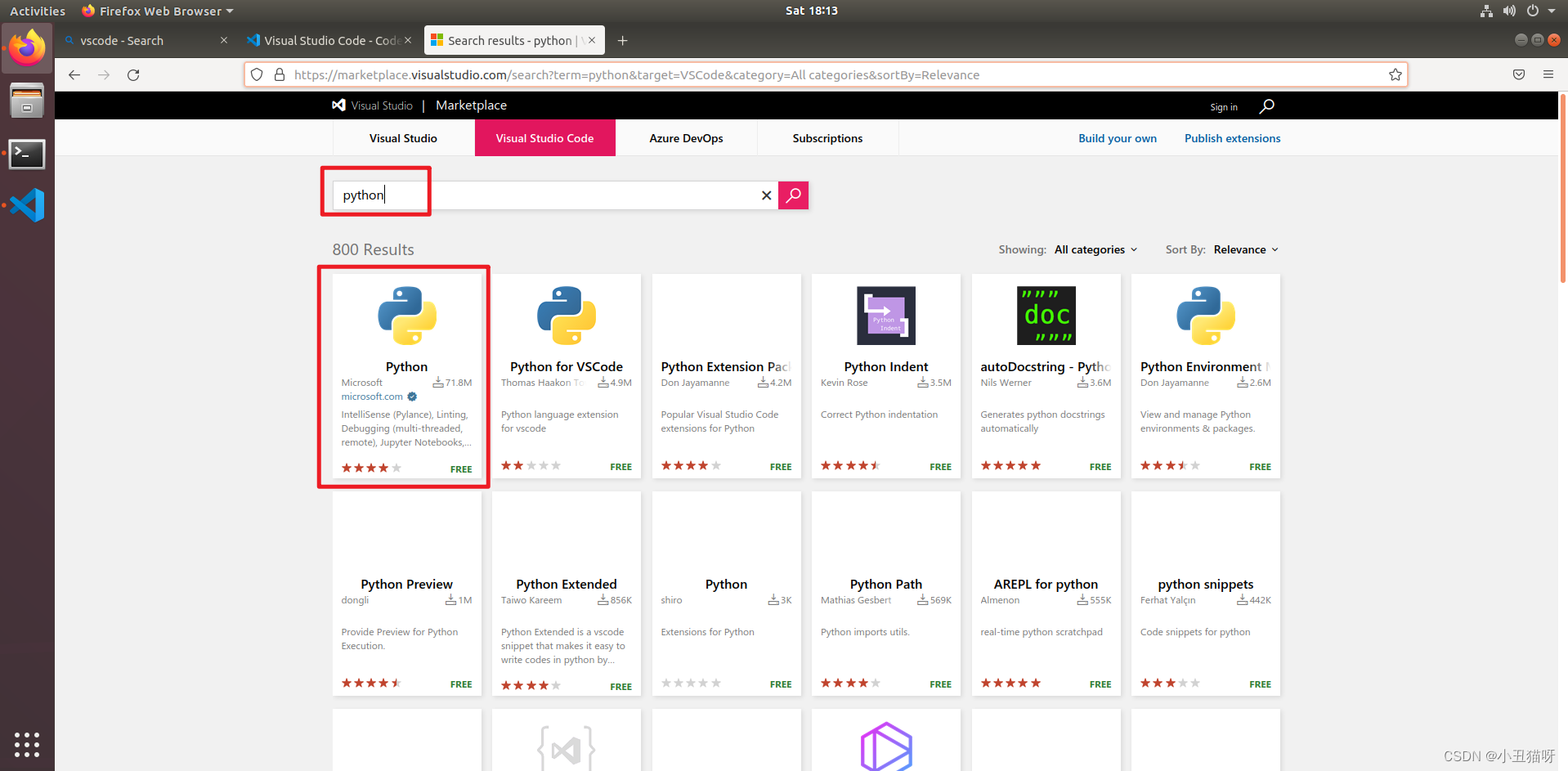The image size is (1568, 771).
Task: Click the autoDocstring doc icon
Action: pos(1046,316)
